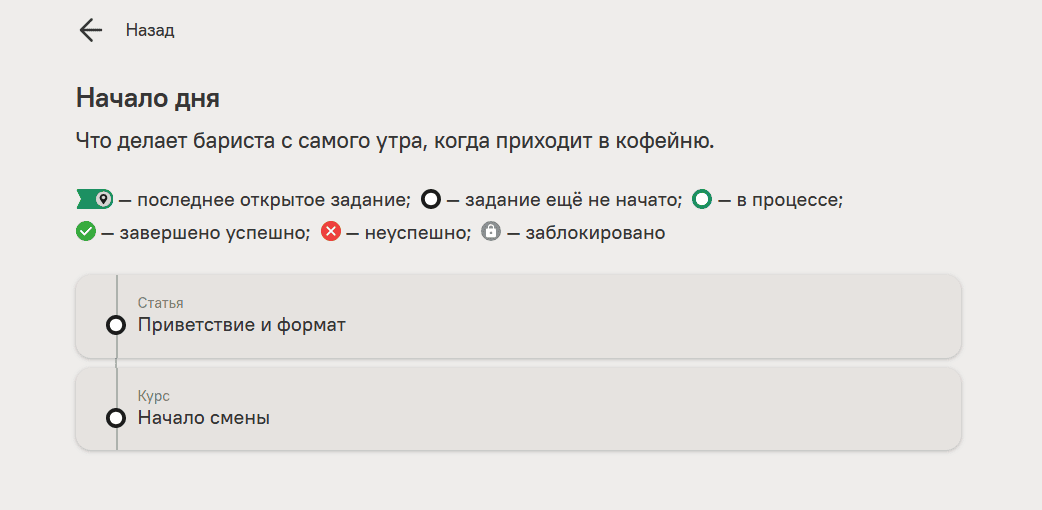1042x510 pixels.
Task: Click the "Статья" type label
Action: pyautogui.click(x=160, y=303)
